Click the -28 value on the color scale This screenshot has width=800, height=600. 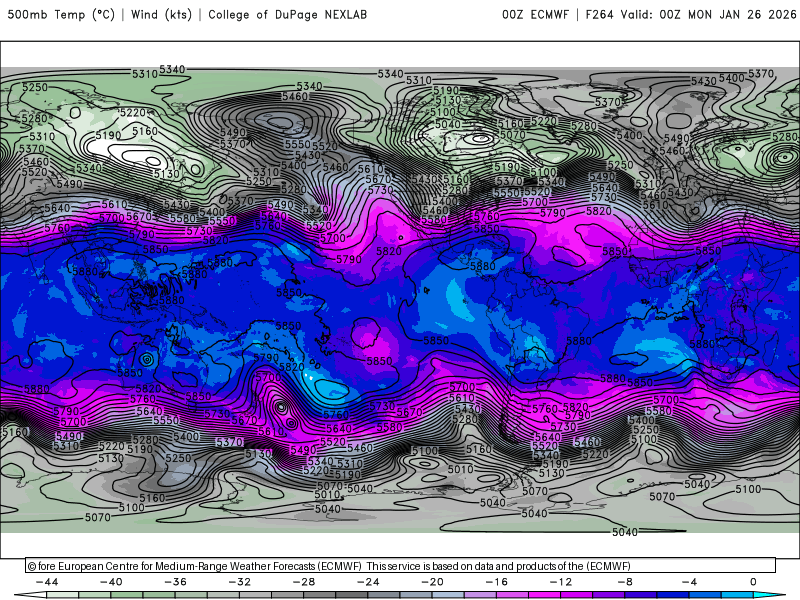pyautogui.click(x=304, y=582)
